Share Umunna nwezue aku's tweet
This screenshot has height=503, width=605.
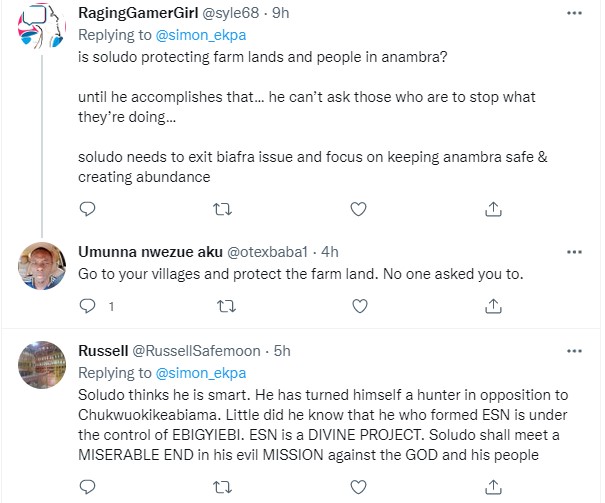click(x=493, y=306)
